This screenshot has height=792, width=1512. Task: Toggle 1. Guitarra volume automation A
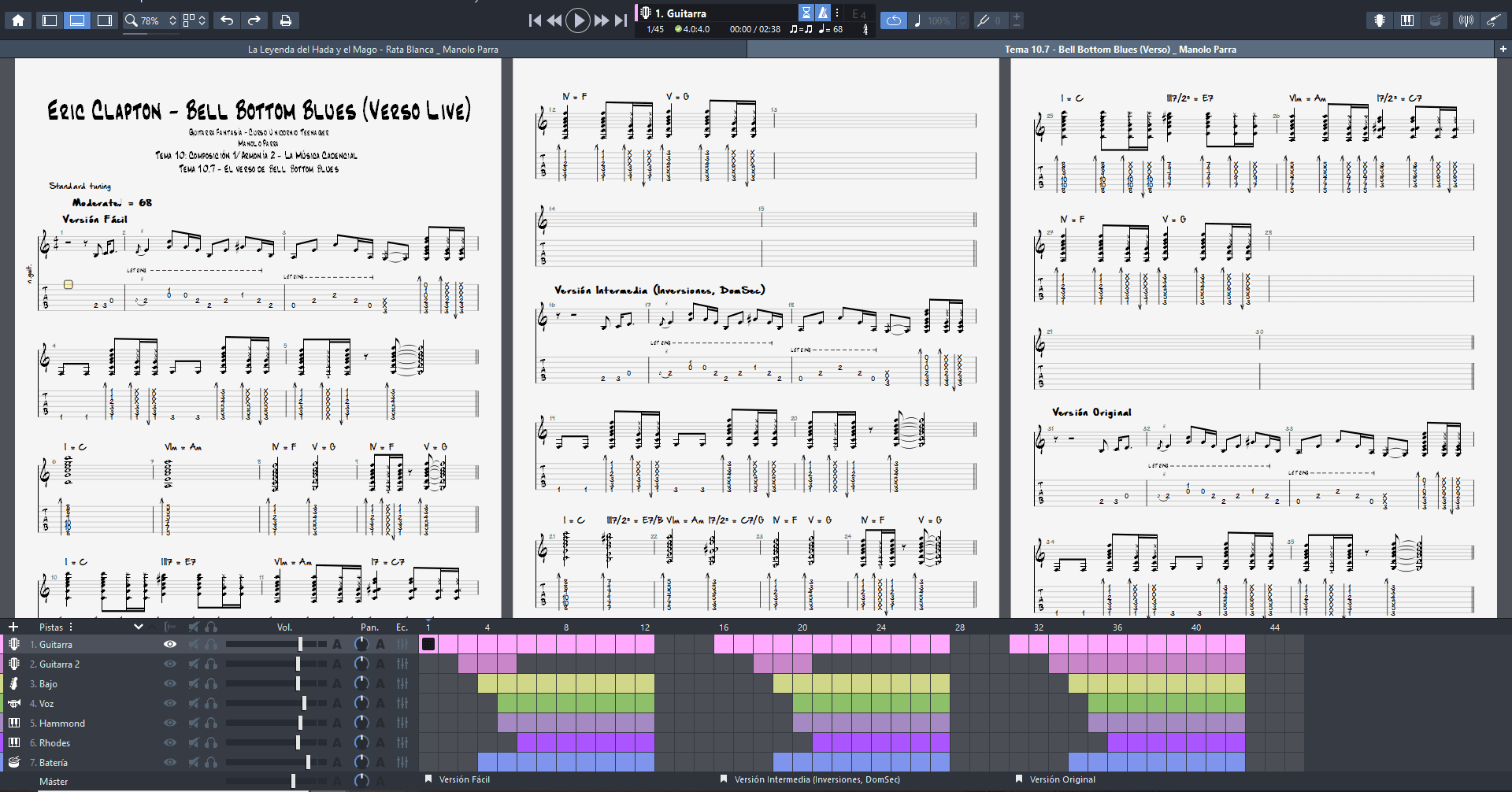click(337, 644)
